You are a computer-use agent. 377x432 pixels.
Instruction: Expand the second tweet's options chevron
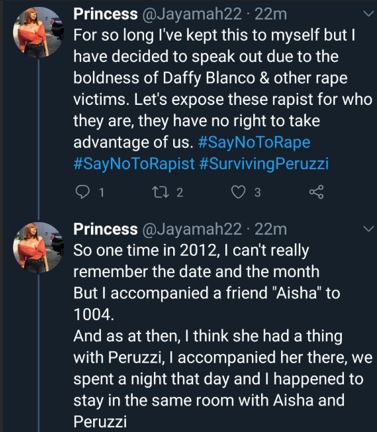click(368, 229)
